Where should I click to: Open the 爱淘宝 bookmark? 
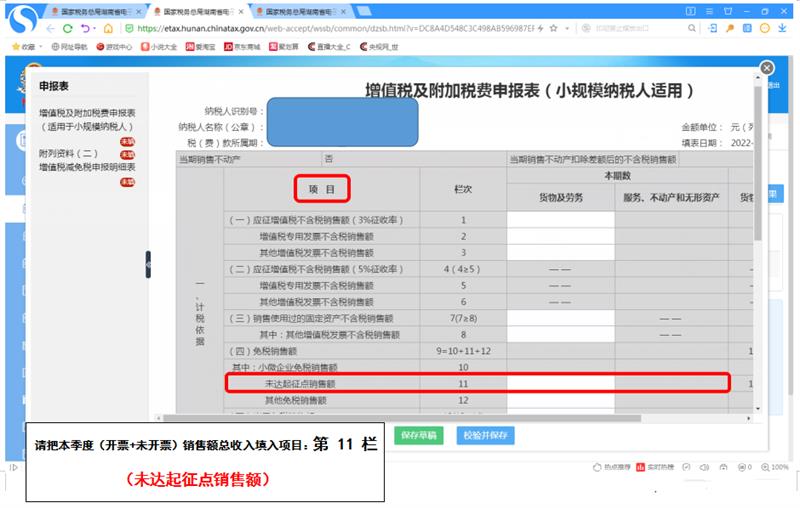click(x=203, y=46)
